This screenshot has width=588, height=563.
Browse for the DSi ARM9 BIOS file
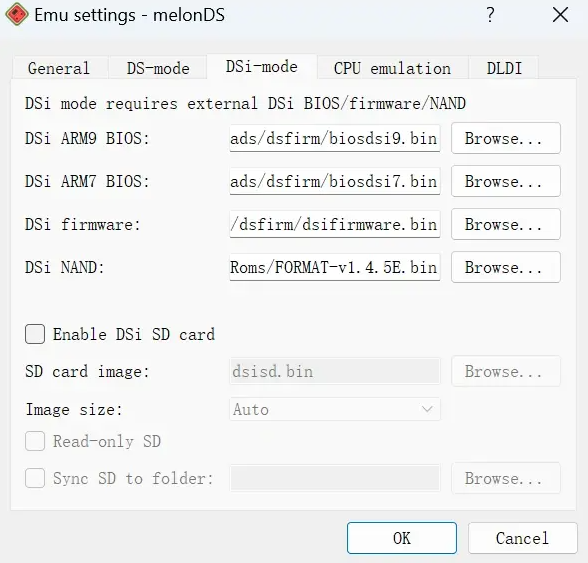click(x=506, y=138)
